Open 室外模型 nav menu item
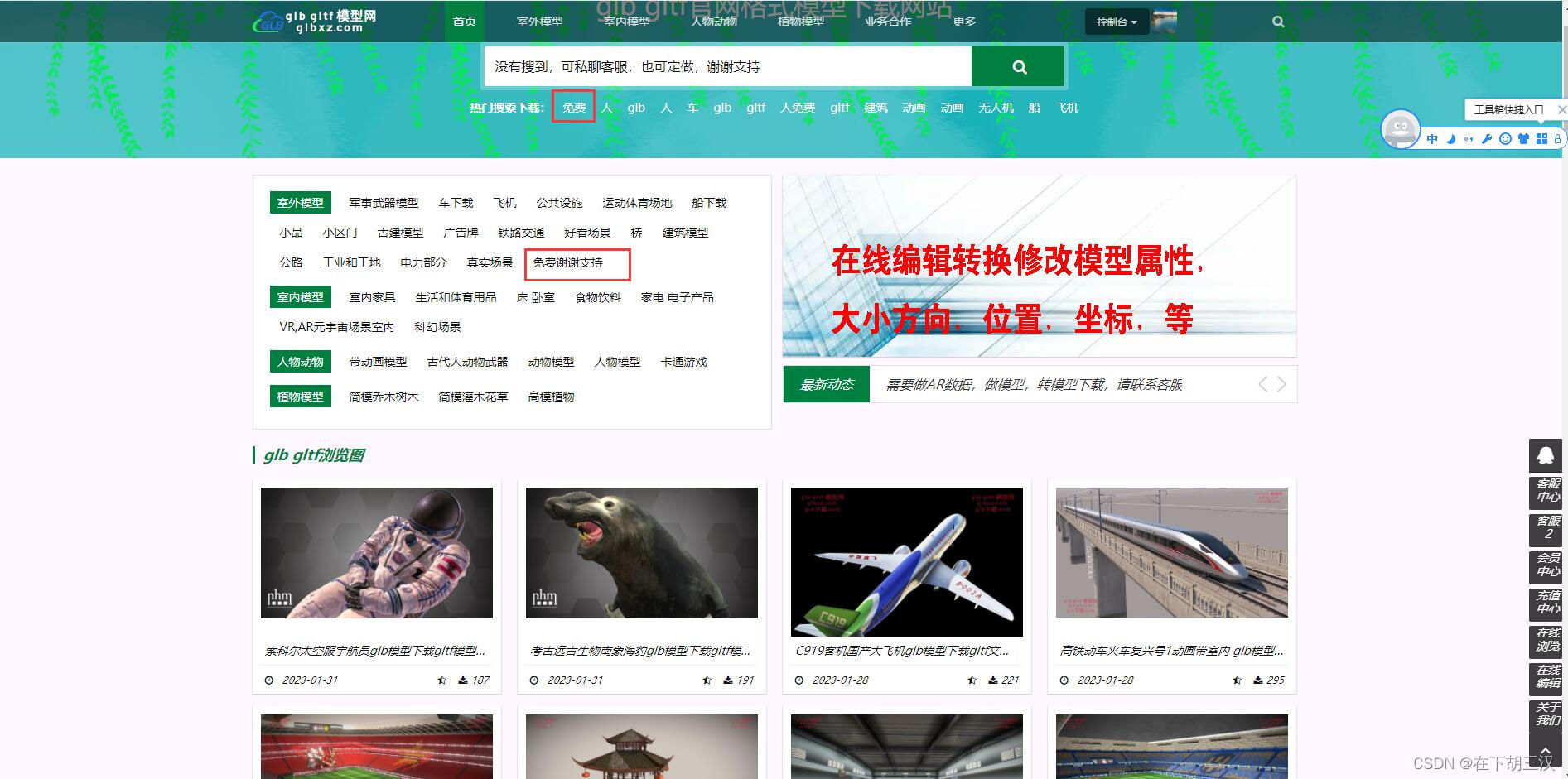This screenshot has width=1568, height=779. (540, 22)
